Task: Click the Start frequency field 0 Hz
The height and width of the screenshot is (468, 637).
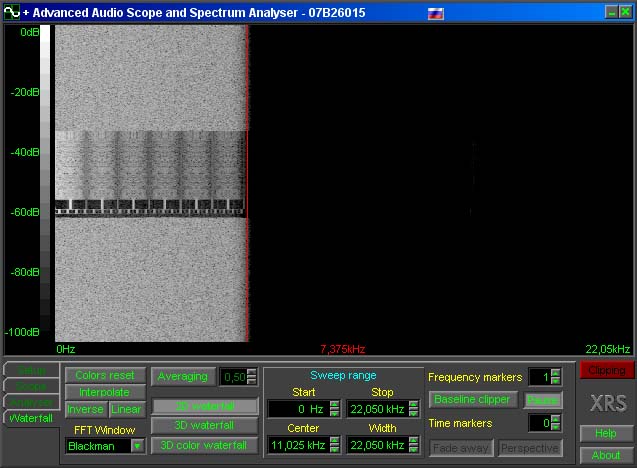Action: coord(299,409)
